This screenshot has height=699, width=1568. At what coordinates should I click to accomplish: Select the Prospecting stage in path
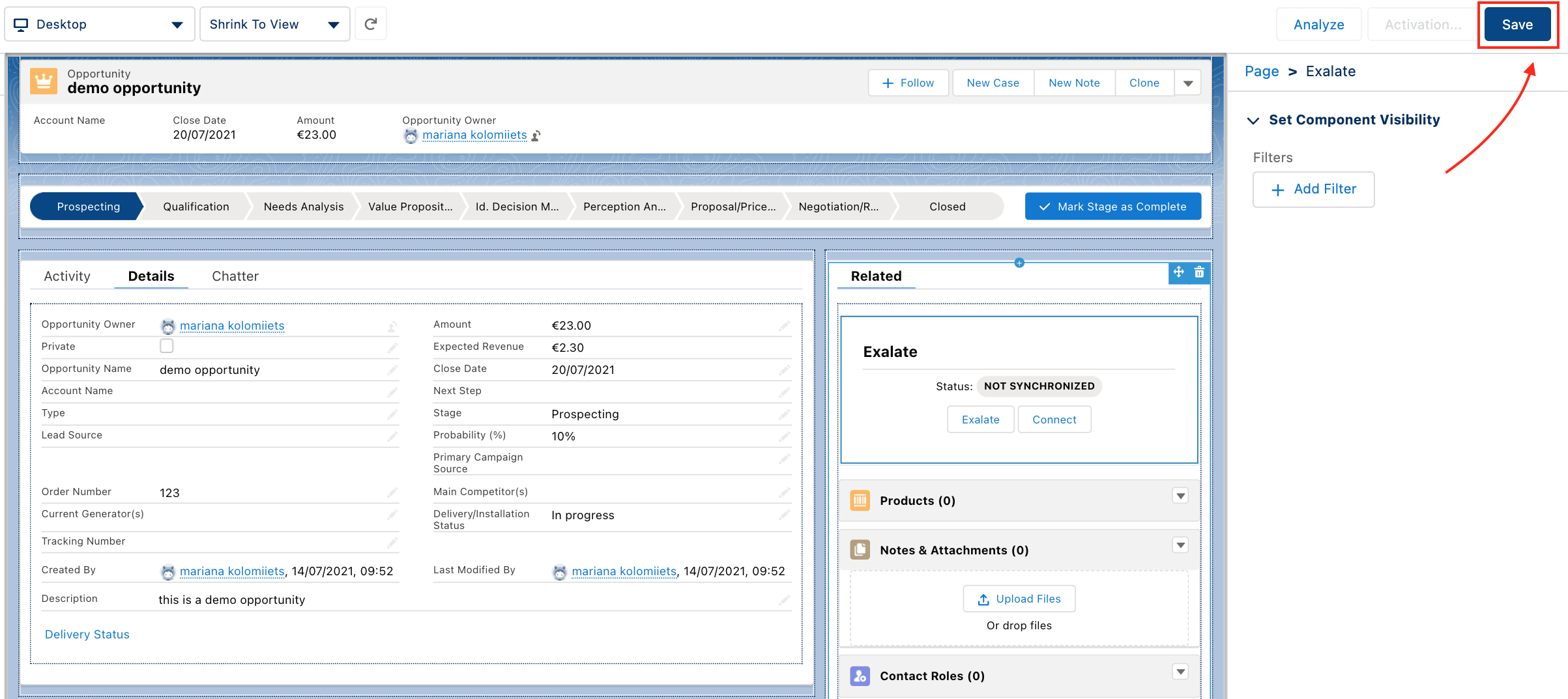click(x=88, y=207)
